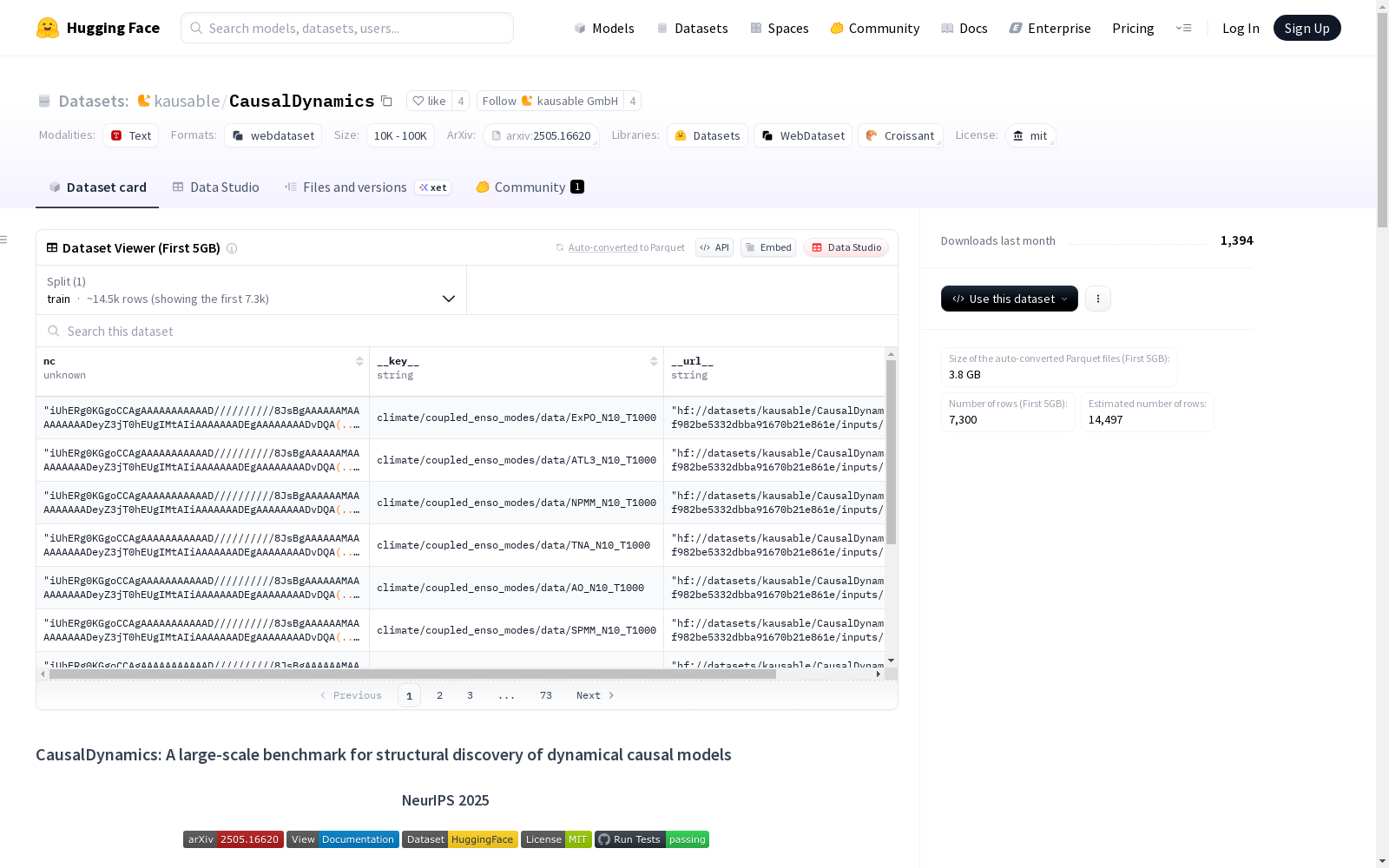
Task: Open the Datasets page in navbar
Action: coord(692,28)
